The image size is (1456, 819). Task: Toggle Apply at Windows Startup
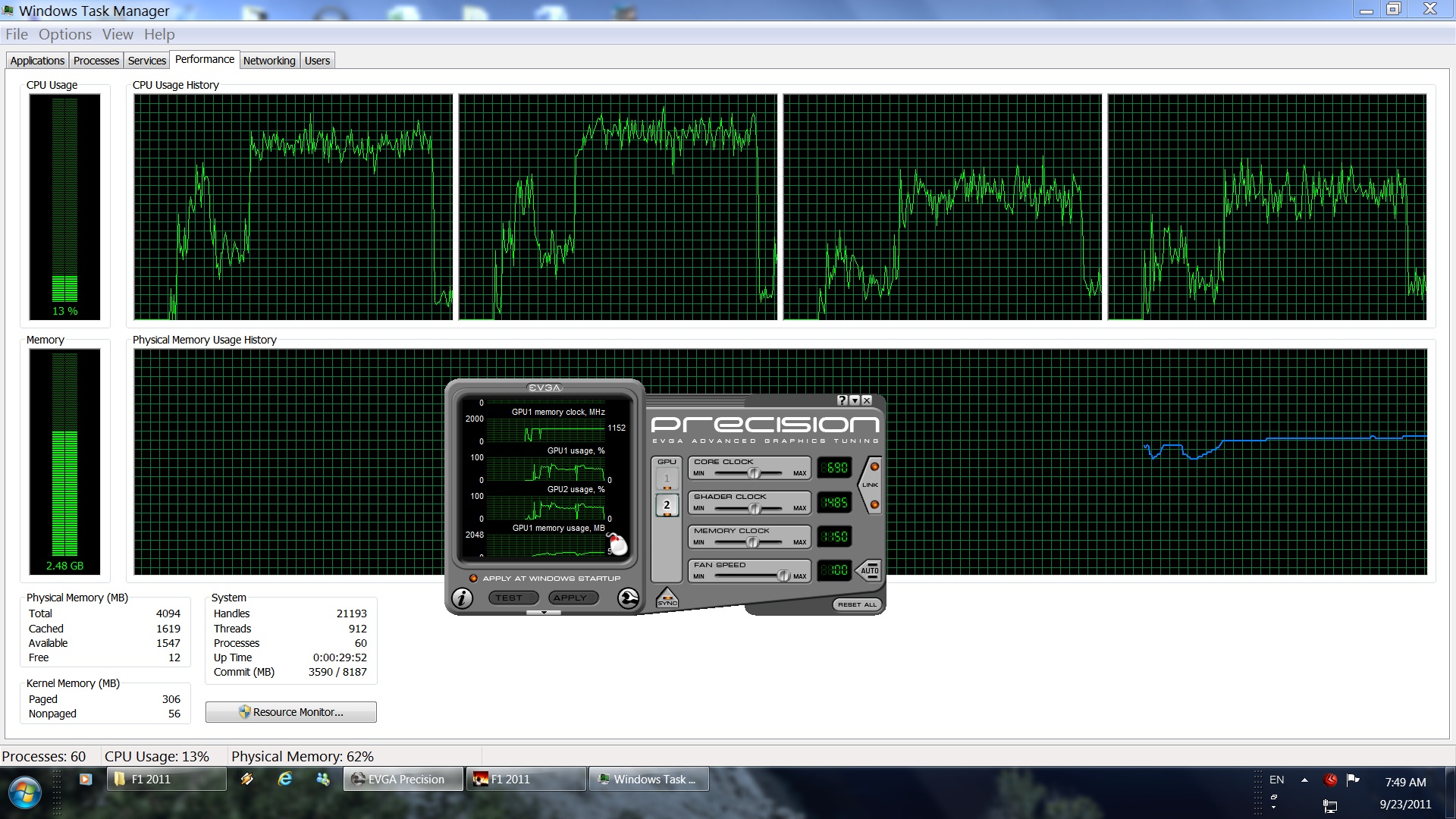473,578
